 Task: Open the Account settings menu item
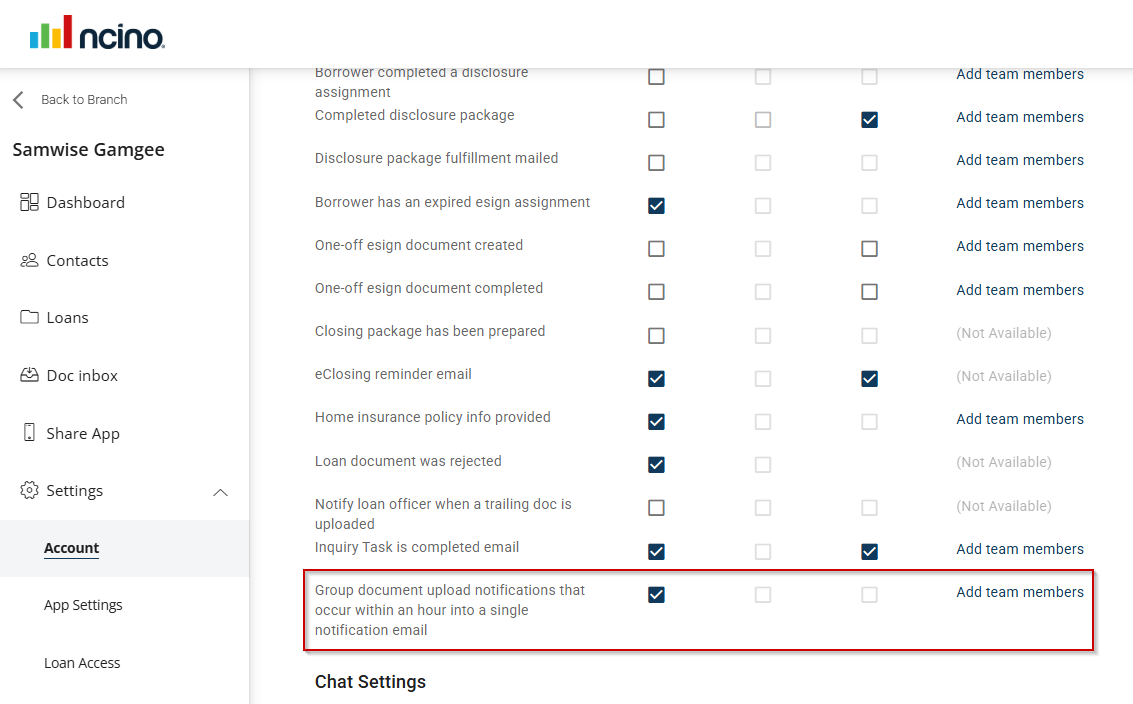click(71, 548)
